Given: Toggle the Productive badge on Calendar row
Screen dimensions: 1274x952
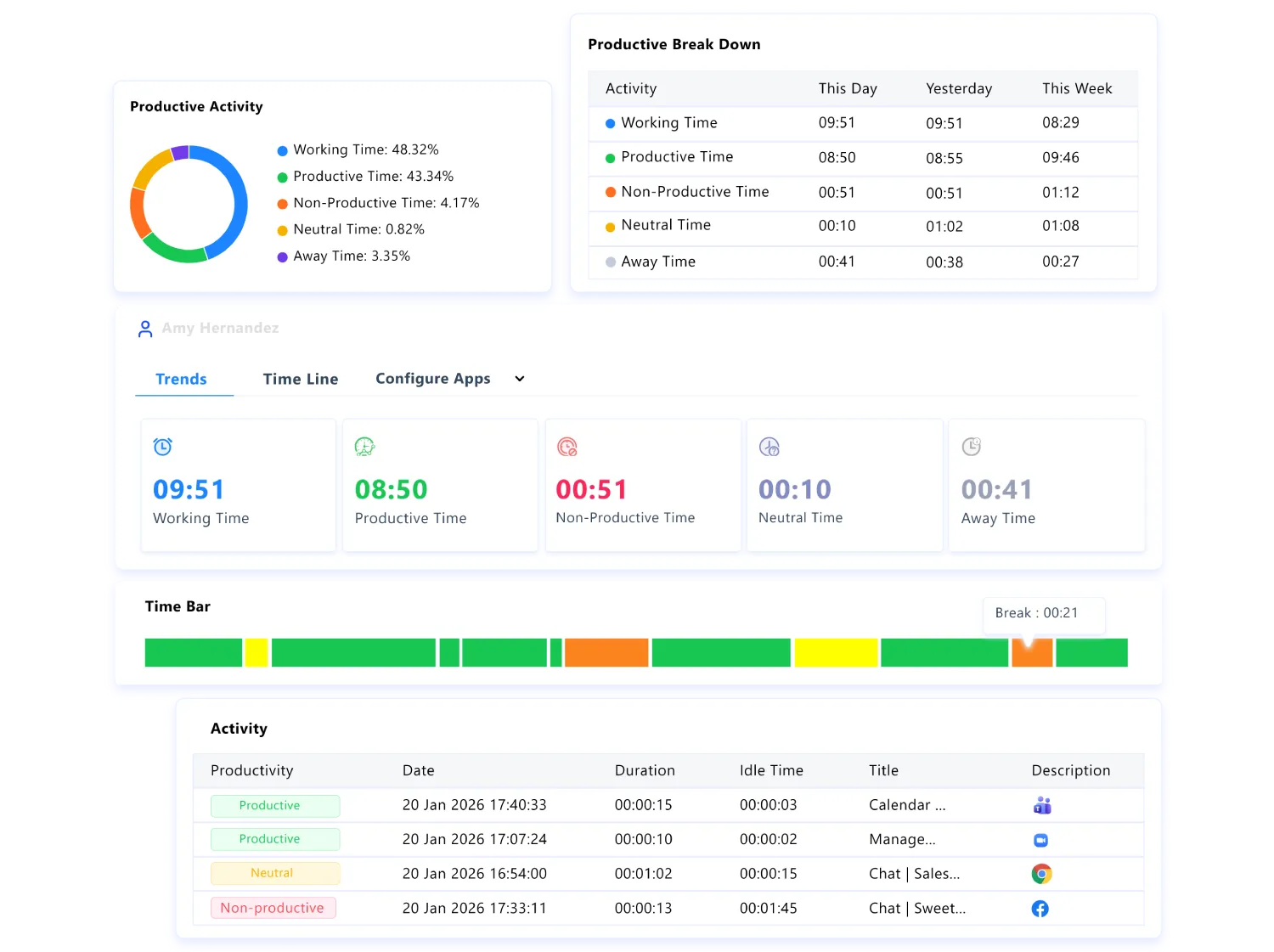Looking at the screenshot, I should 274,805.
